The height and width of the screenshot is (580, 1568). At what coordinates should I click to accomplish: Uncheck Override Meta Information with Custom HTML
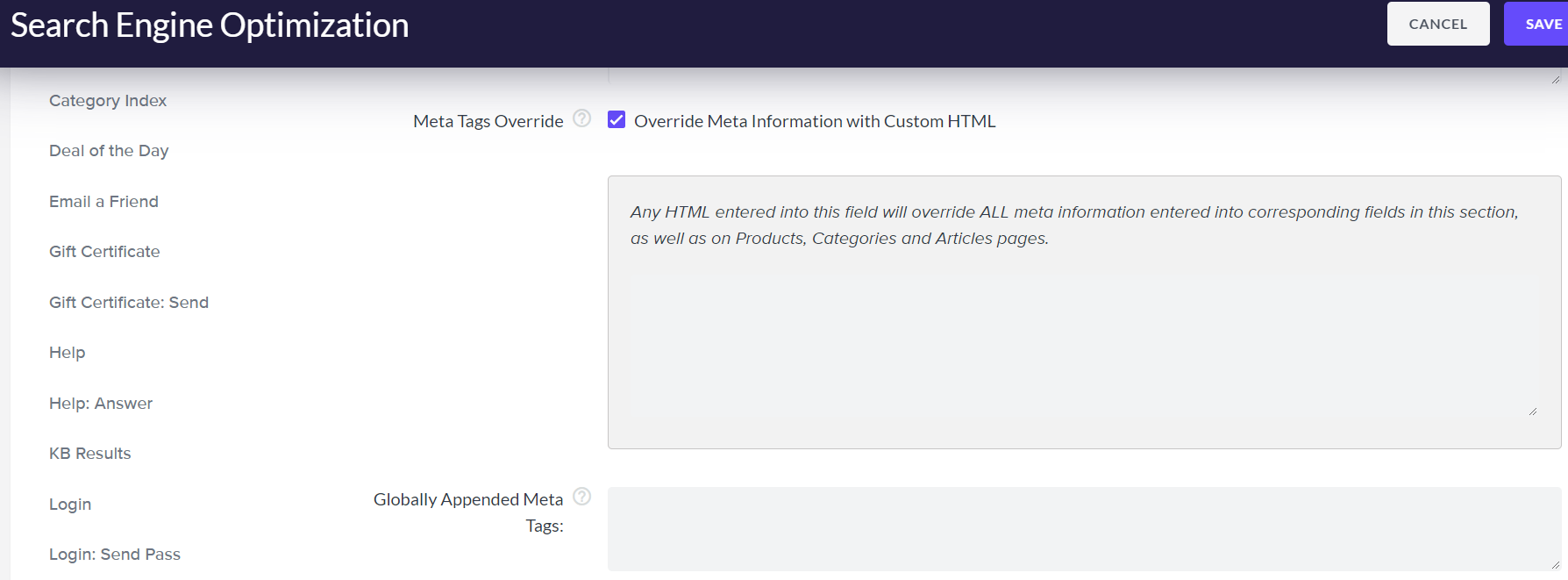pos(617,120)
